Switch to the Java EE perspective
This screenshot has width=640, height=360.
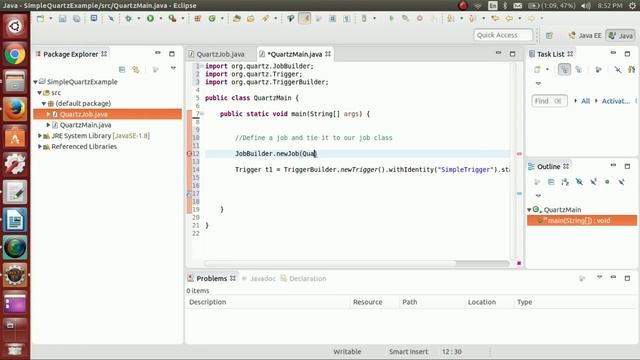coord(585,36)
